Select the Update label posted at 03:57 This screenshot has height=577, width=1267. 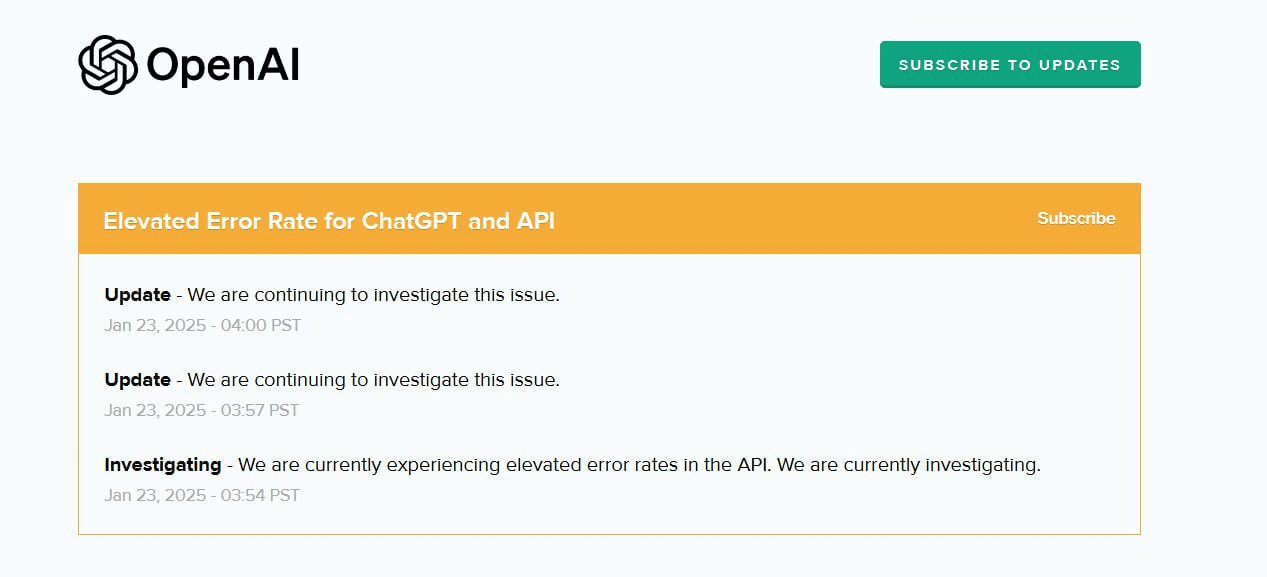coord(137,380)
